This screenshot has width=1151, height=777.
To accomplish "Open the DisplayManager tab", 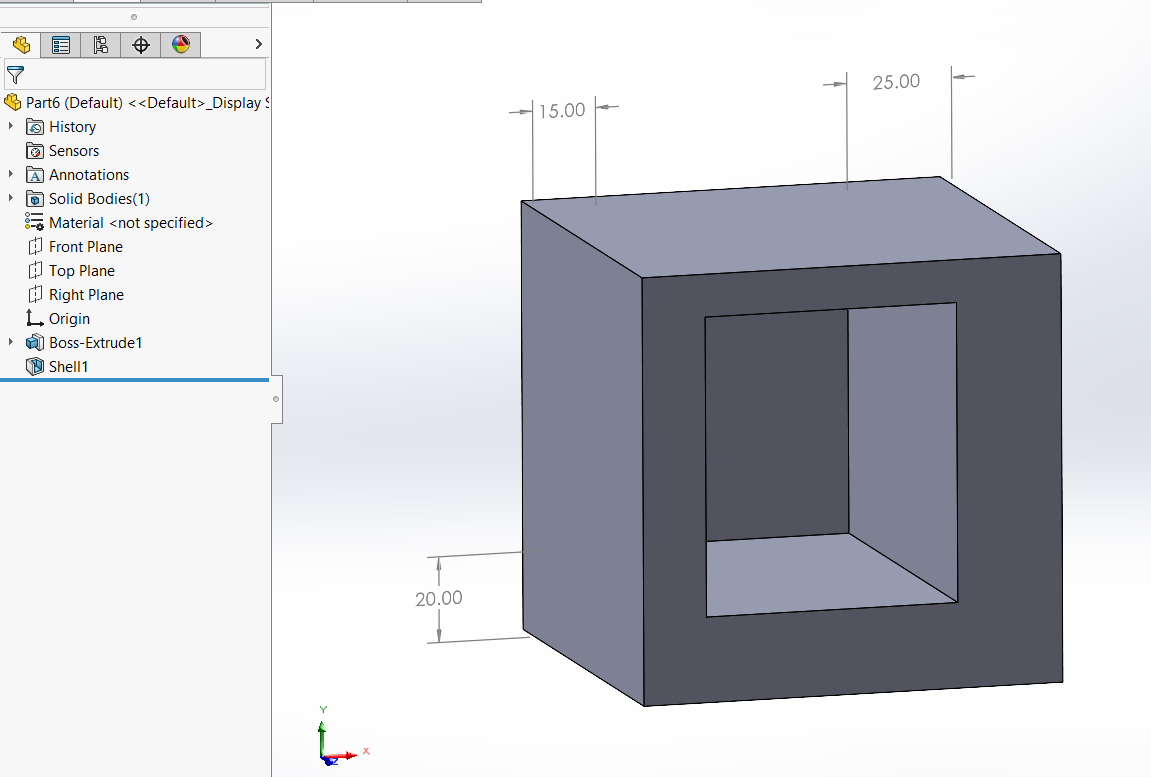I will [x=180, y=45].
